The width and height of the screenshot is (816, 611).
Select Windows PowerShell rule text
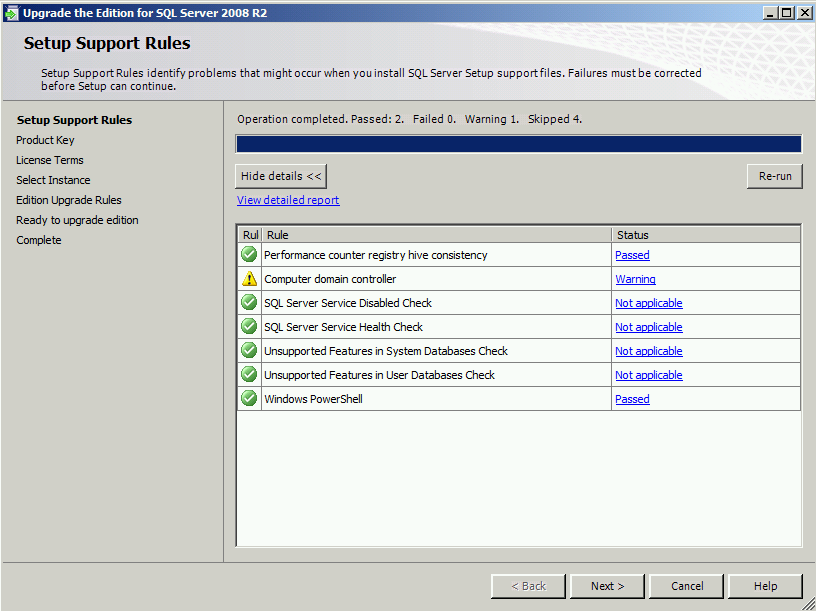coord(313,399)
